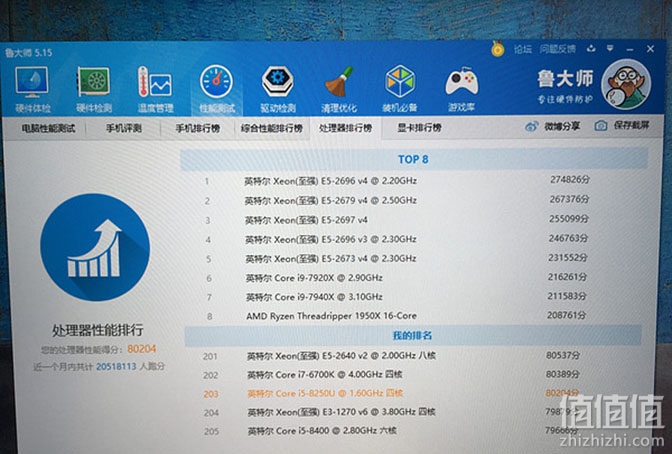This screenshot has height=454, width=672.
Task: Click the Weibo share icon
Action: [x=531, y=126]
